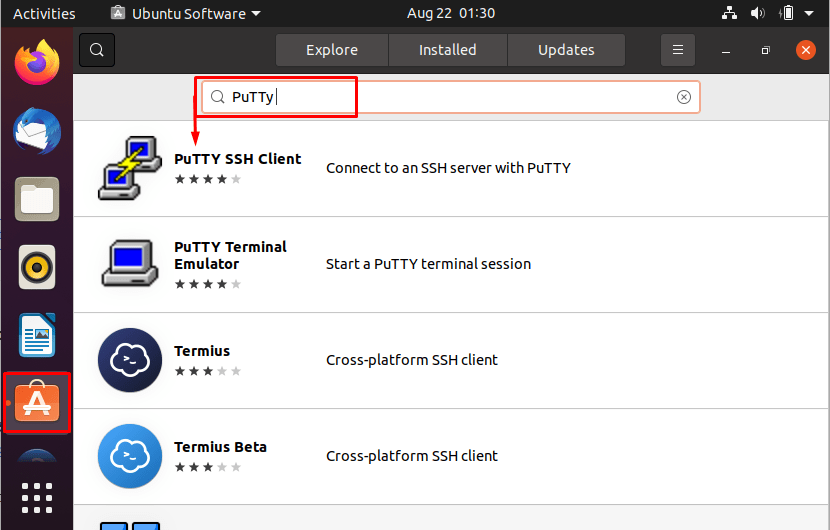Switch to the Updates tab
830x530 pixels.
click(566, 50)
